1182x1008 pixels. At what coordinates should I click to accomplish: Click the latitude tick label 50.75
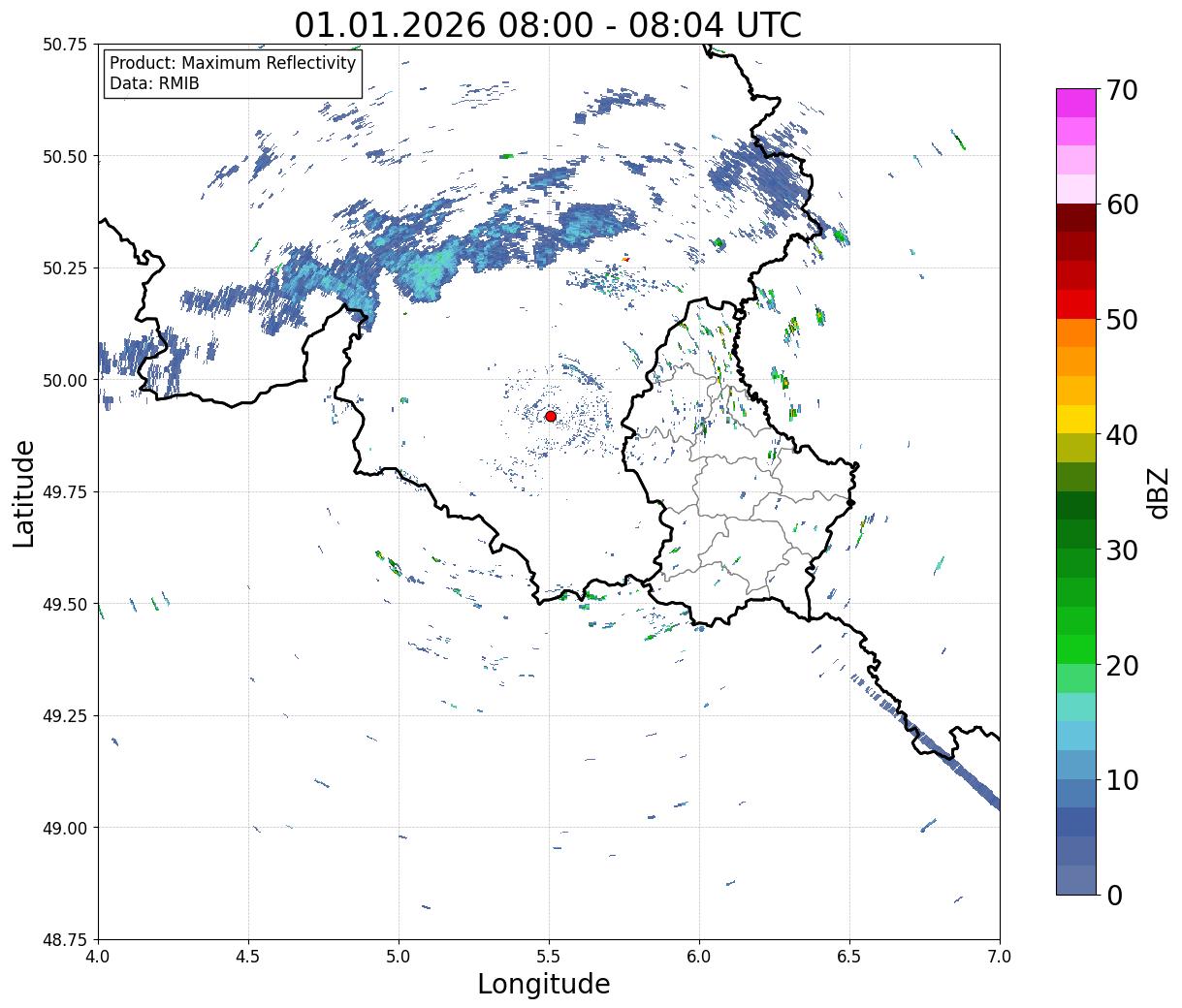[x=65, y=45]
